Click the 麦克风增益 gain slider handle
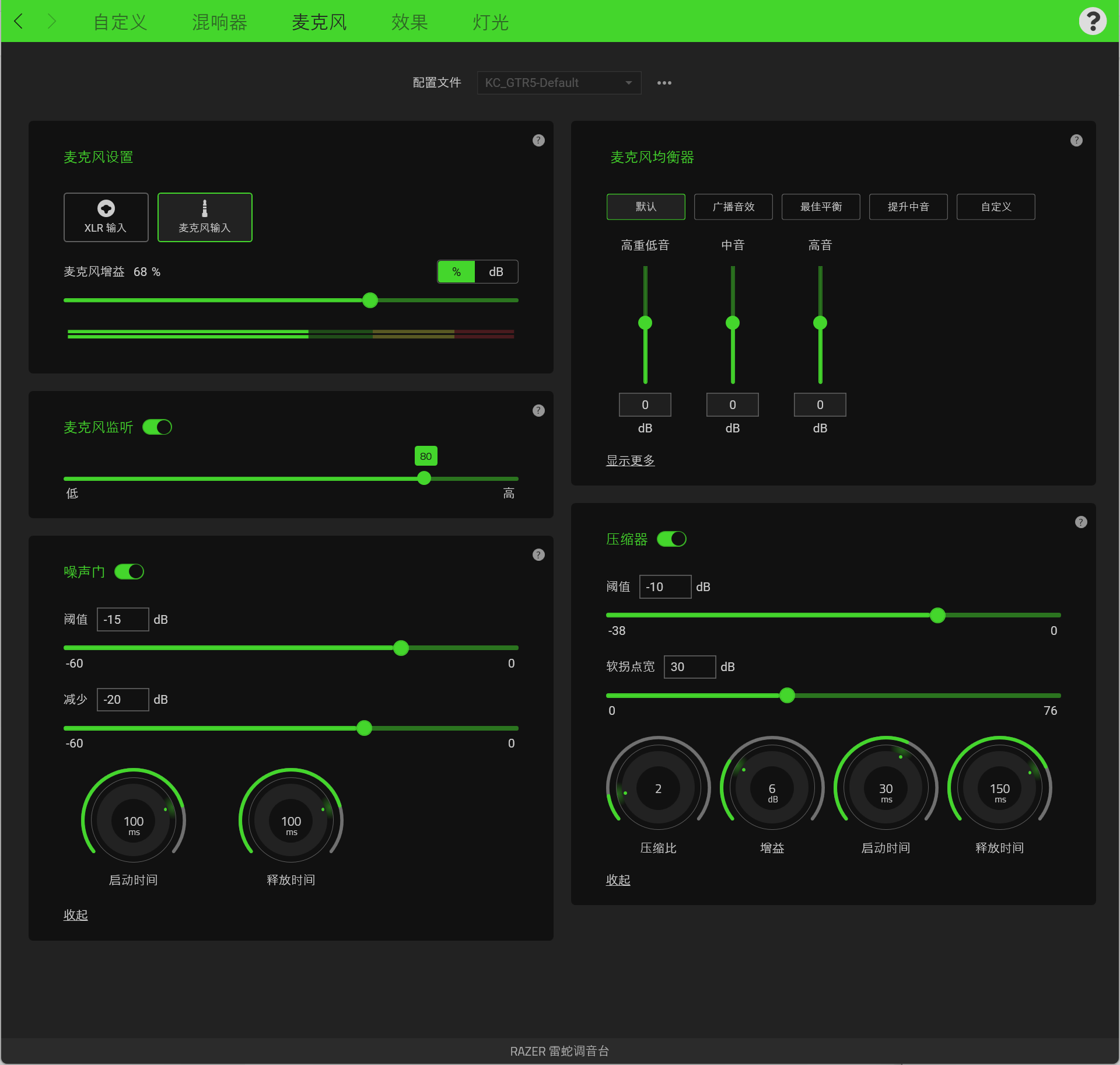 370,301
